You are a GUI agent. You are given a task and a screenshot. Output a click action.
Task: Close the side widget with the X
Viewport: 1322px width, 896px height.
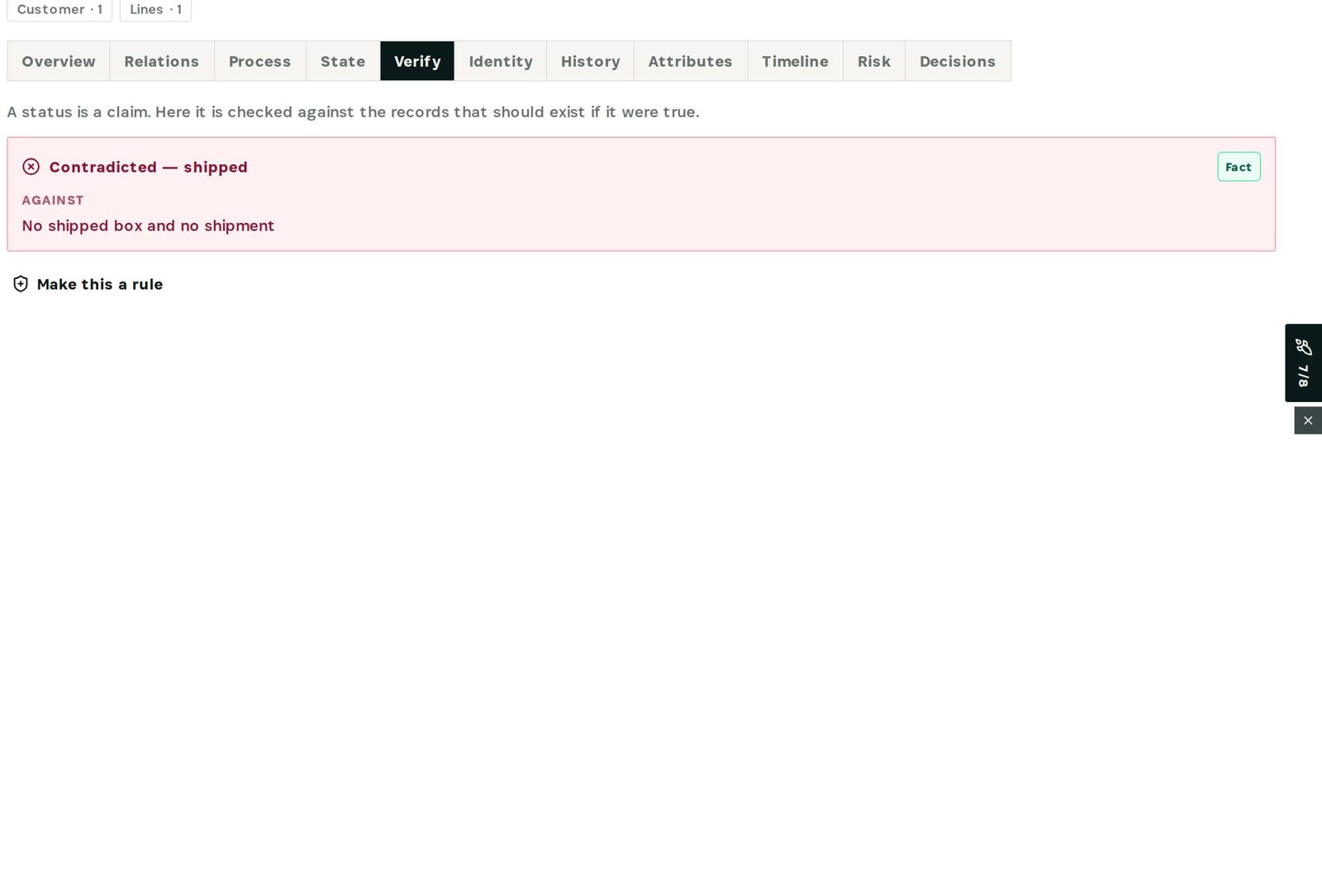[1308, 420]
